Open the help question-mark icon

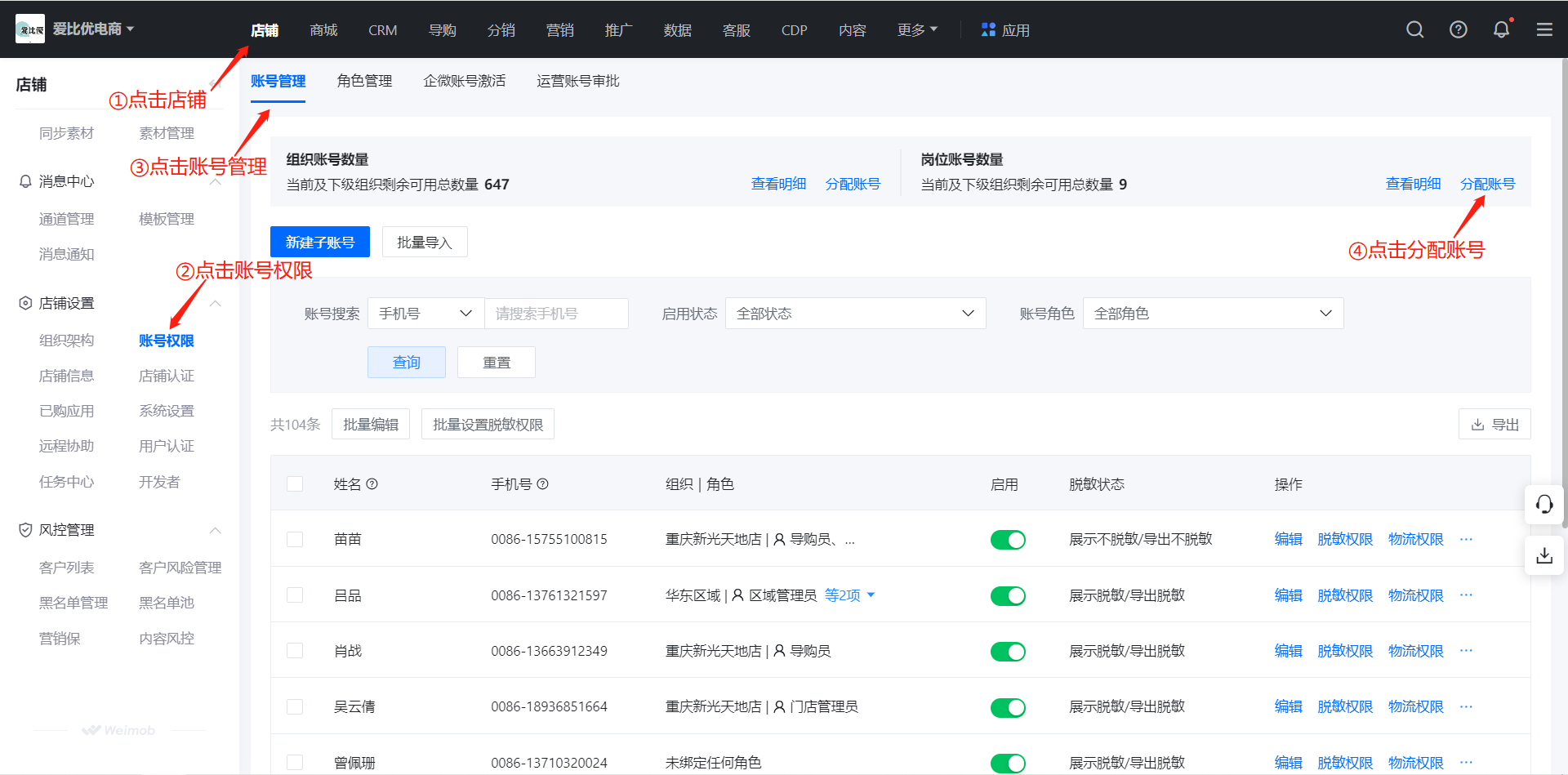(x=1459, y=29)
